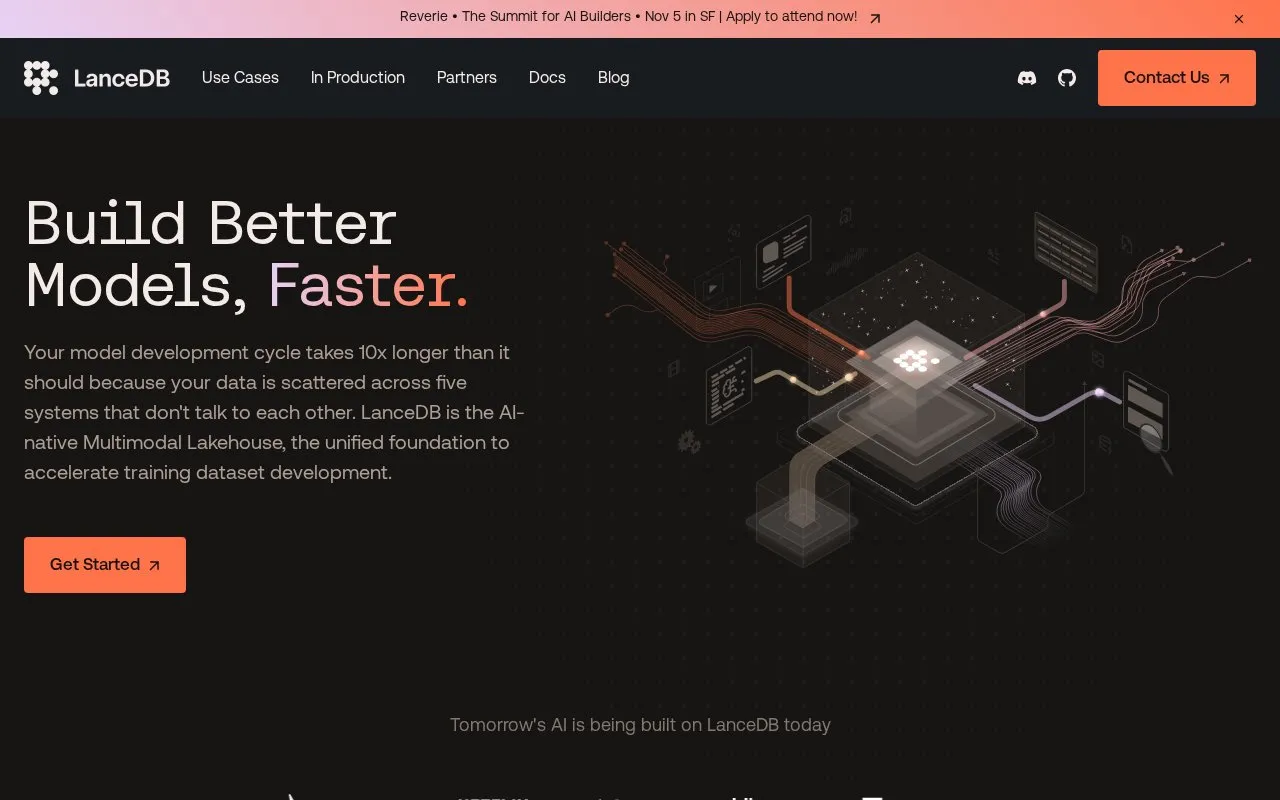Click the 'Build Better Models, Faster.' heading
The height and width of the screenshot is (800, 1280).
pos(247,255)
